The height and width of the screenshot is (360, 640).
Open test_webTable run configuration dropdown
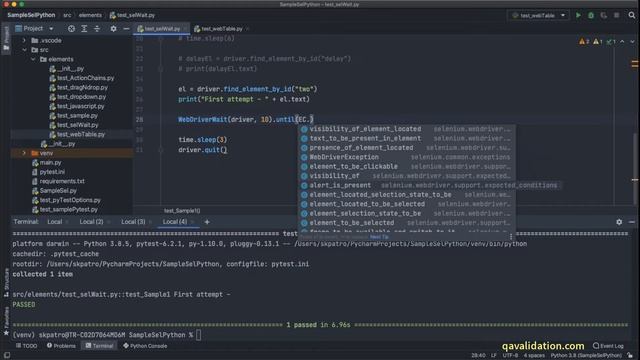(x=538, y=16)
